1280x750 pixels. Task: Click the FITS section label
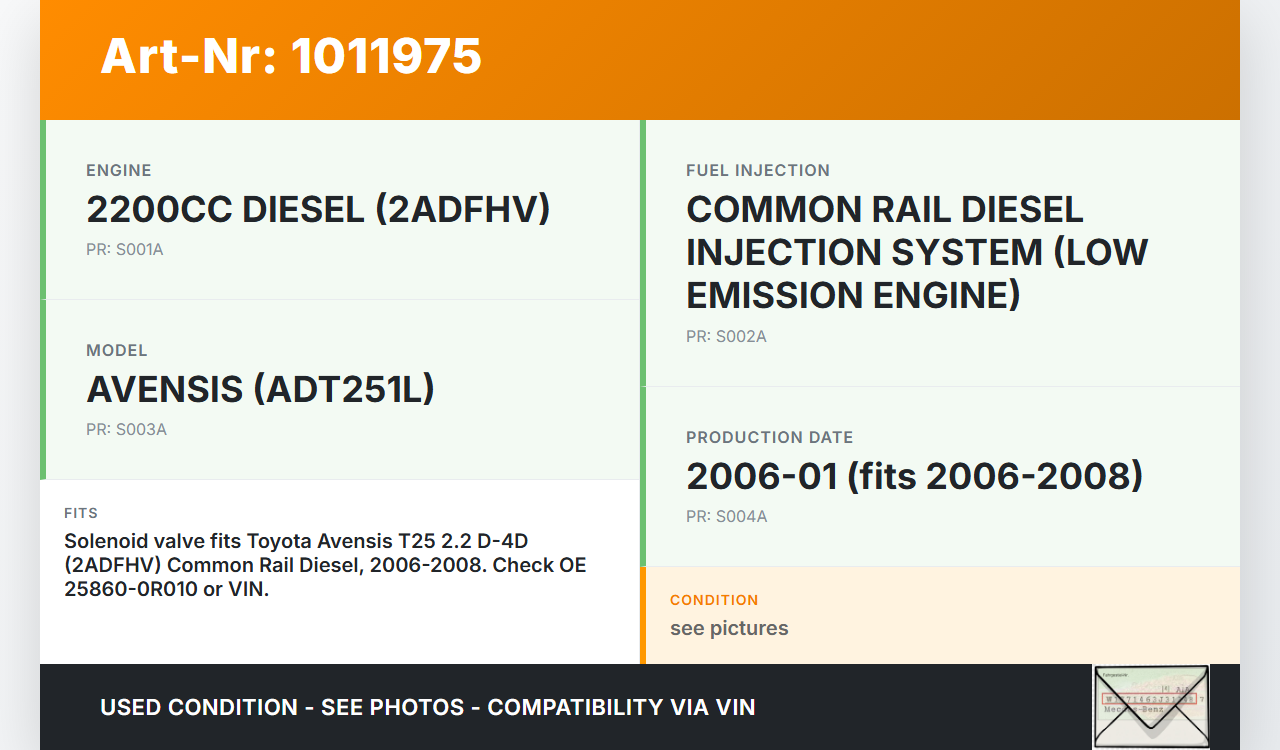click(x=81, y=513)
